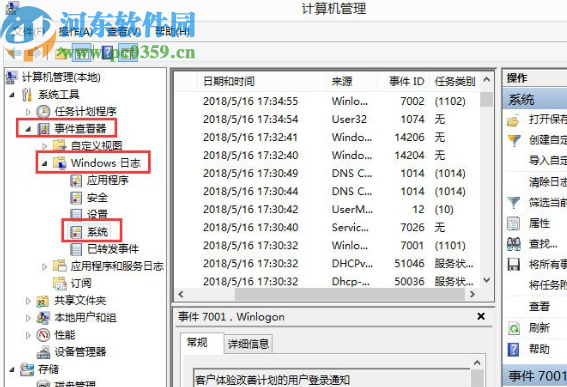Expand the 自定义视图 node

pyautogui.click(x=45, y=146)
